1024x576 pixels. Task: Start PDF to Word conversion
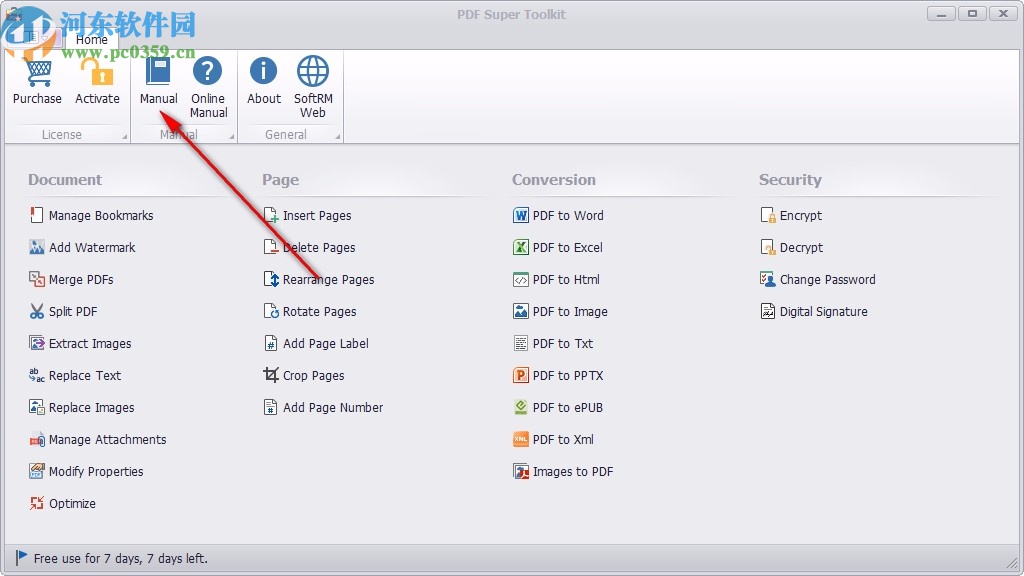[x=569, y=215]
